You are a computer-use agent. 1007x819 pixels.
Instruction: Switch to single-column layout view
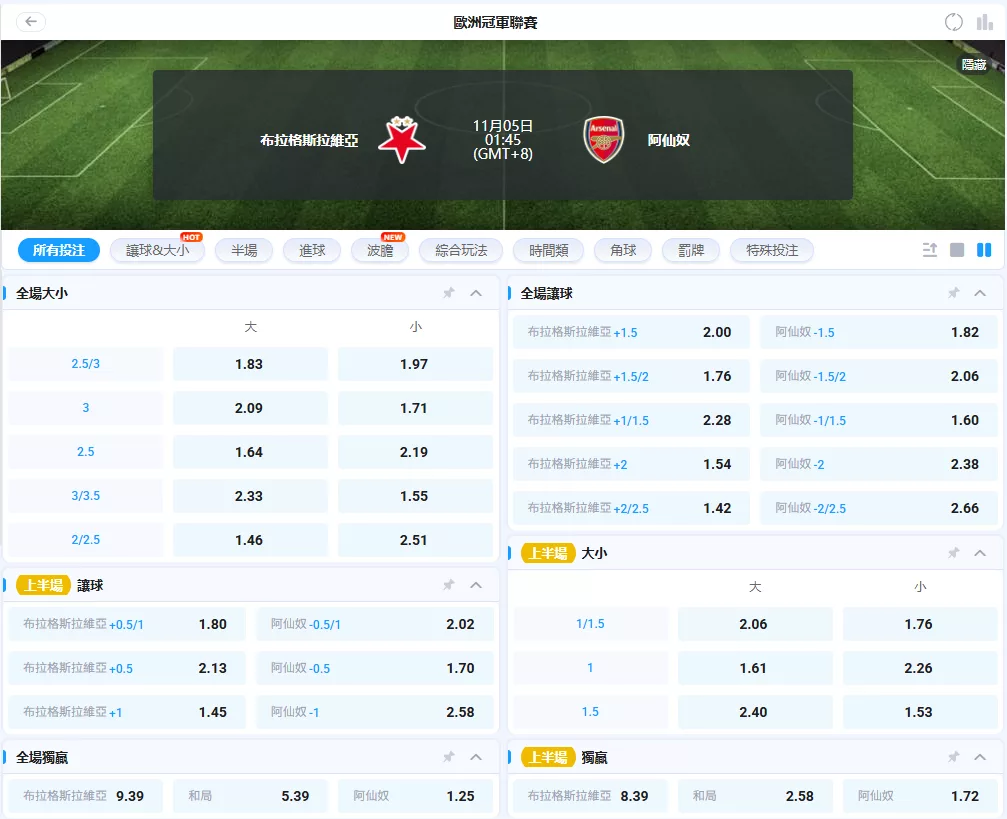tap(957, 250)
